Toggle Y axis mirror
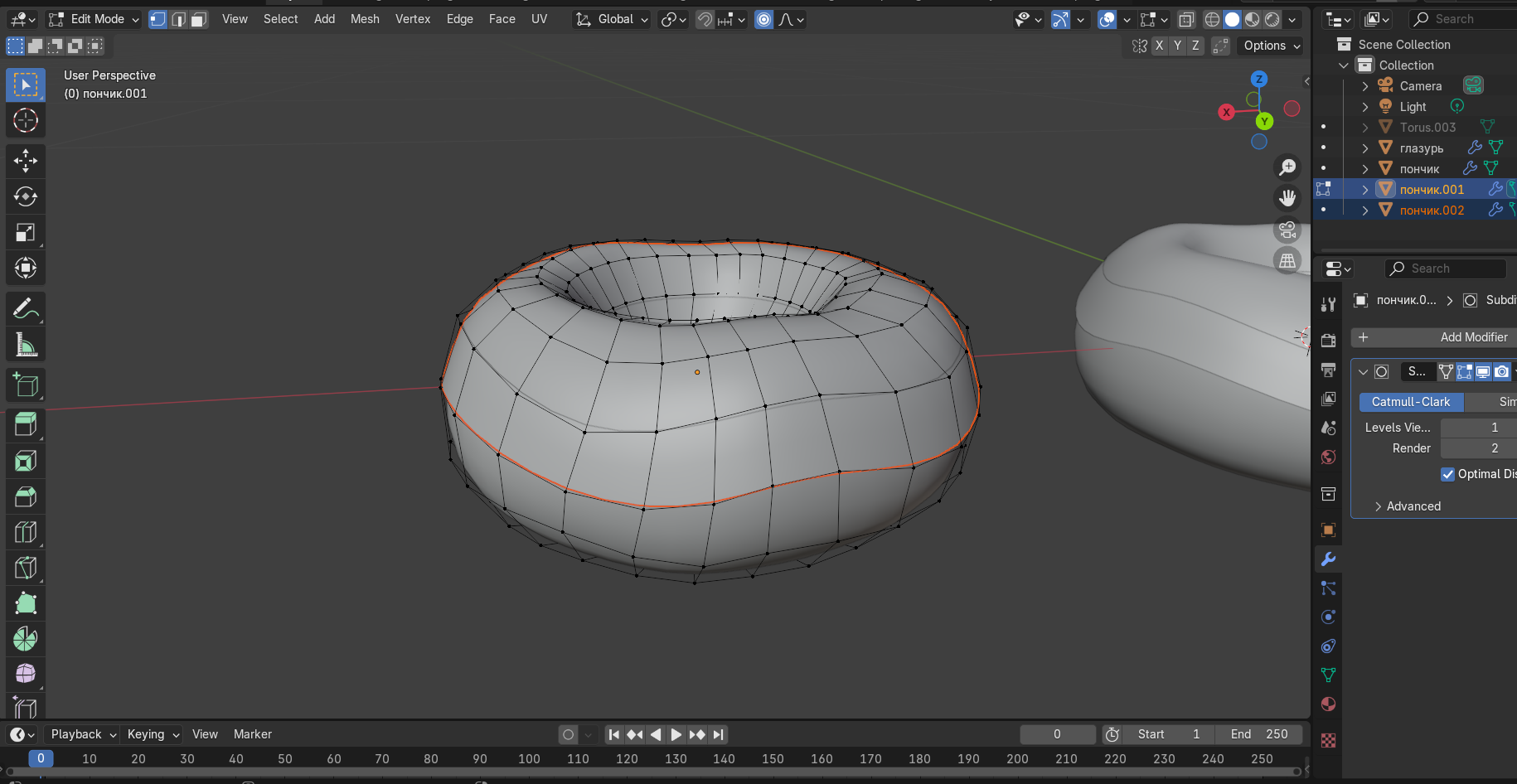This screenshot has height=784, width=1517. click(x=1177, y=46)
